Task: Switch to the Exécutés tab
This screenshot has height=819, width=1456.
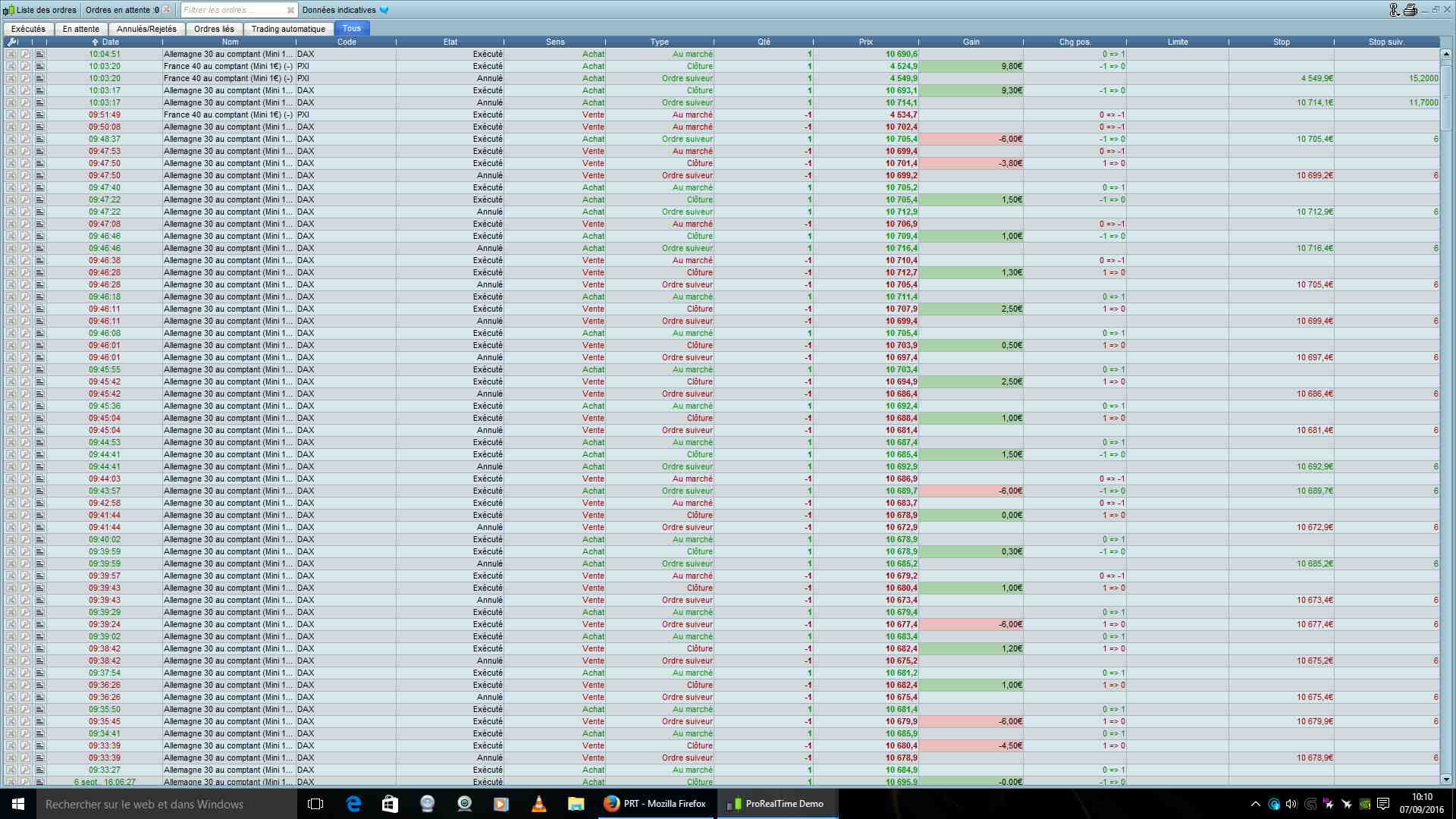Action: click(x=28, y=29)
